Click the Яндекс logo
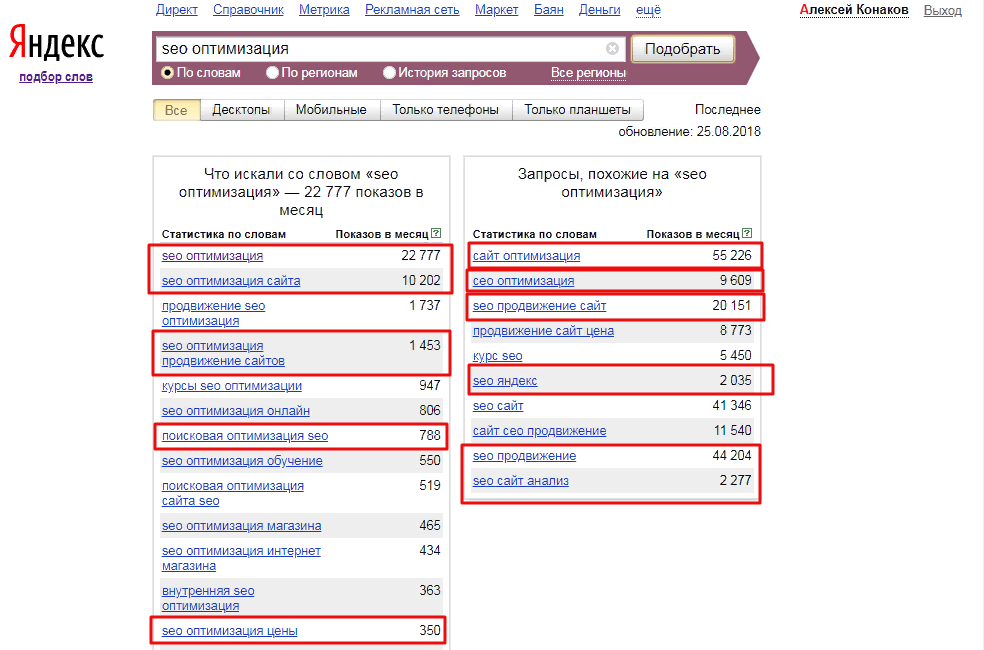984x650 pixels. [56, 43]
